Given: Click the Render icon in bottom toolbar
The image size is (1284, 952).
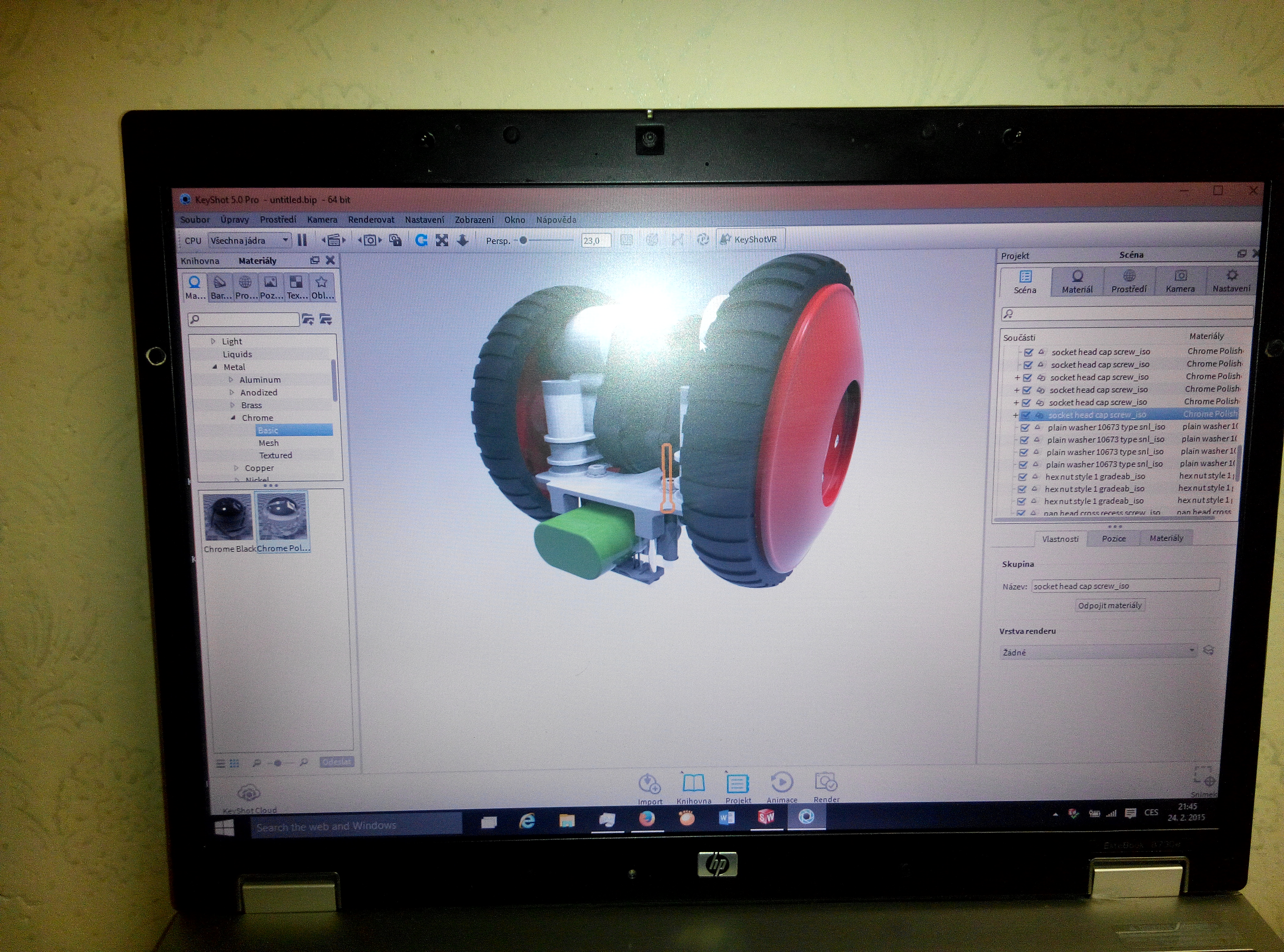Looking at the screenshot, I should (826, 782).
